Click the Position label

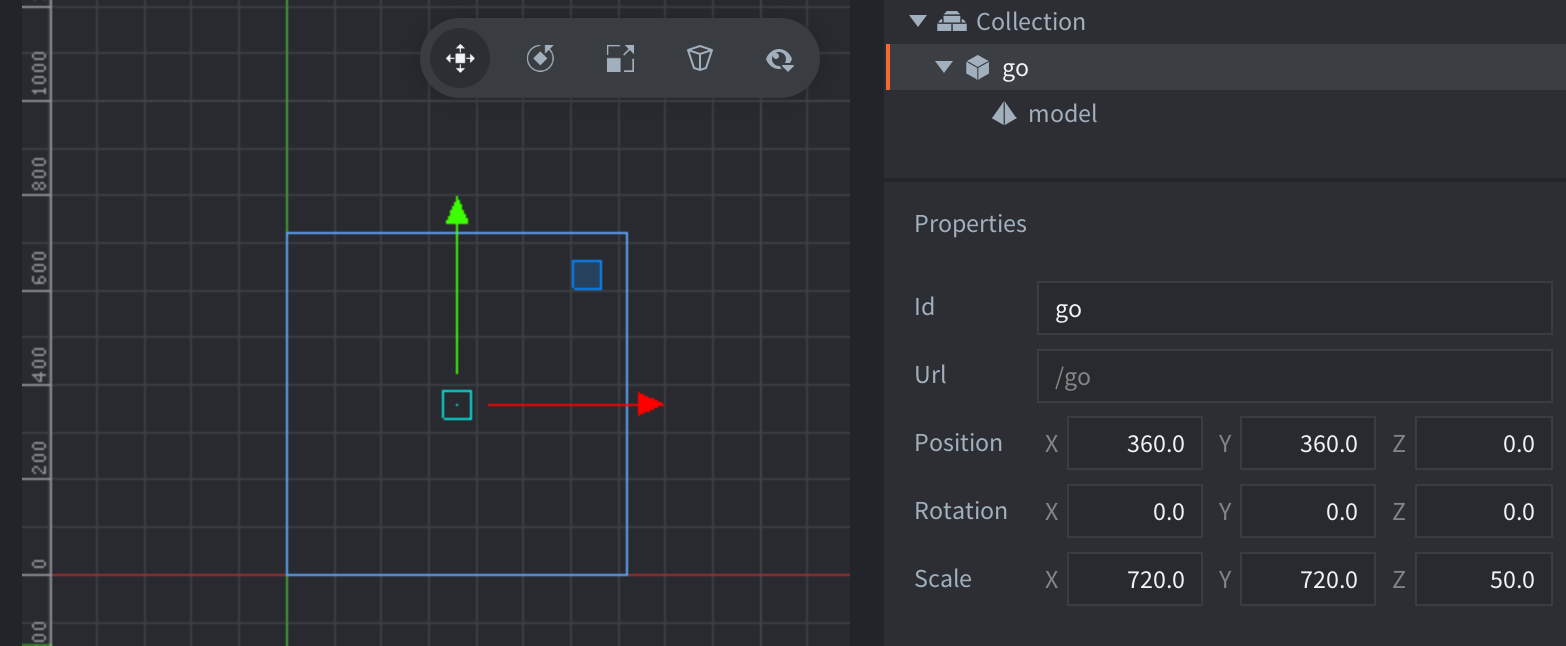[958, 443]
